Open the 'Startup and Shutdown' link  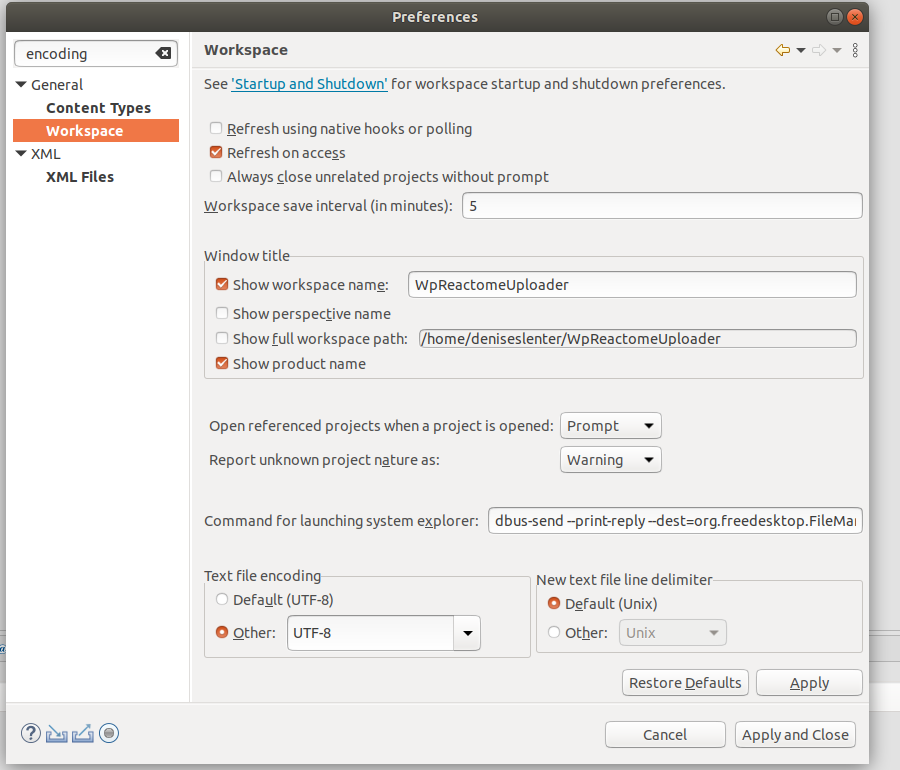309,84
